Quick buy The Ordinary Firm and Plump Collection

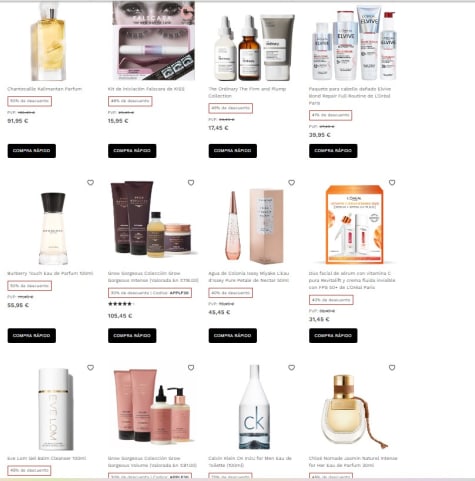(233, 151)
